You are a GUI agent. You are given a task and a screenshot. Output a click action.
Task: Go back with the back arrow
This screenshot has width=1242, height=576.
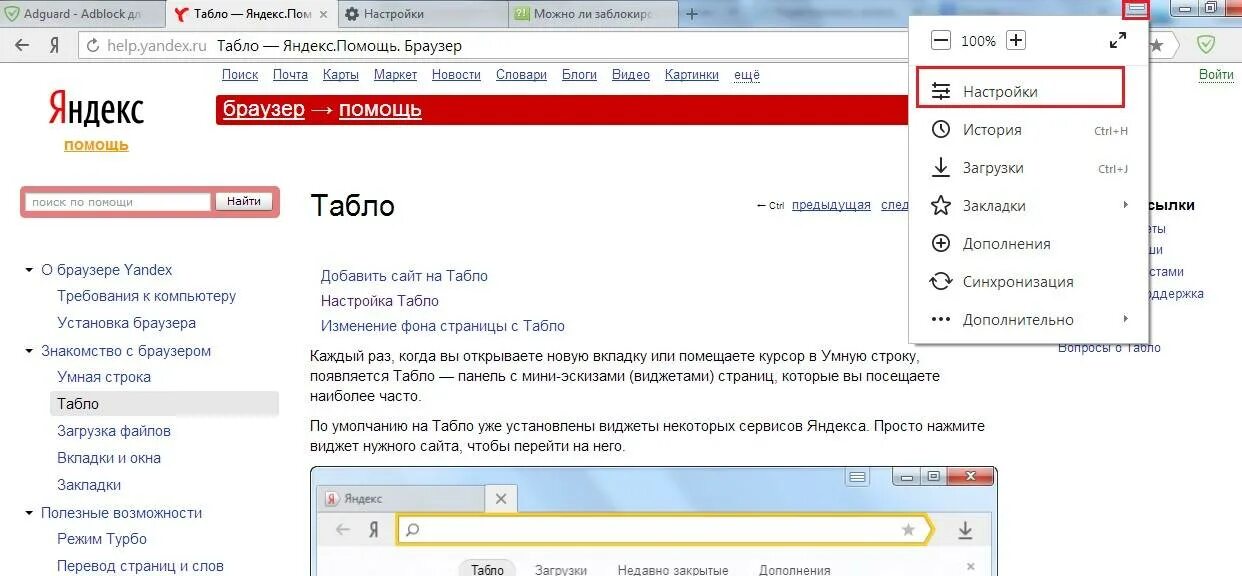[x=22, y=45]
